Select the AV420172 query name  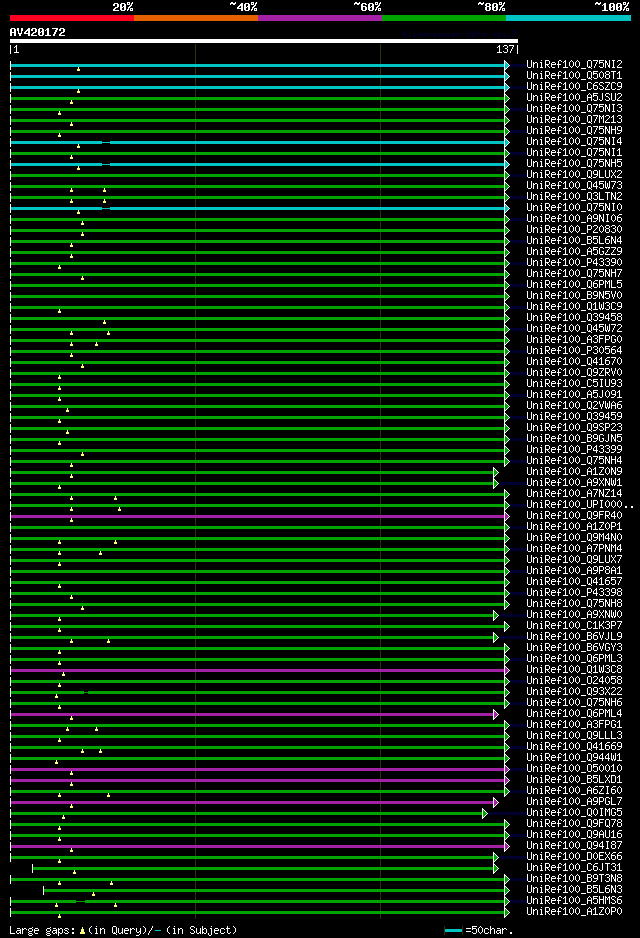click(38, 32)
